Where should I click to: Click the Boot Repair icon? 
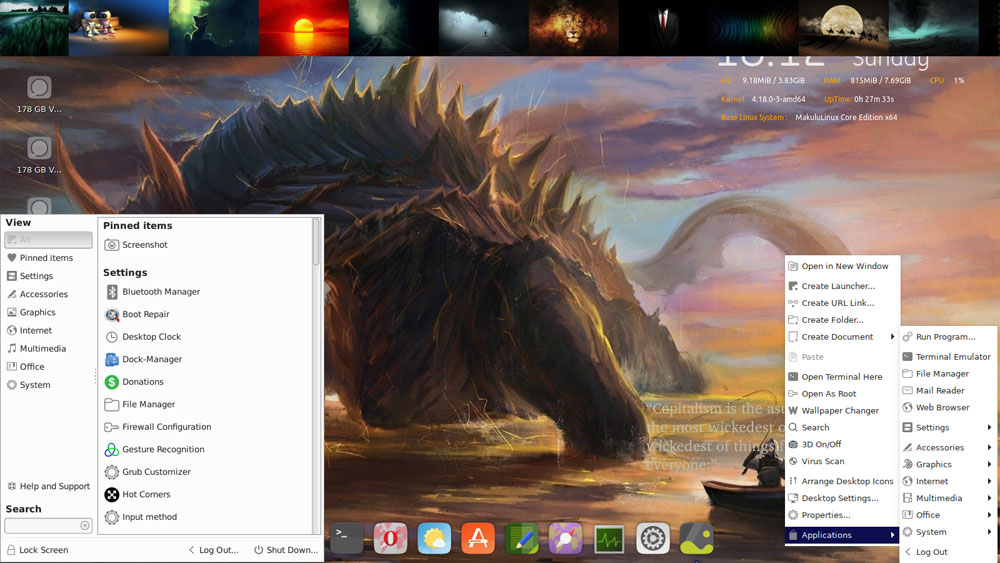[112, 314]
